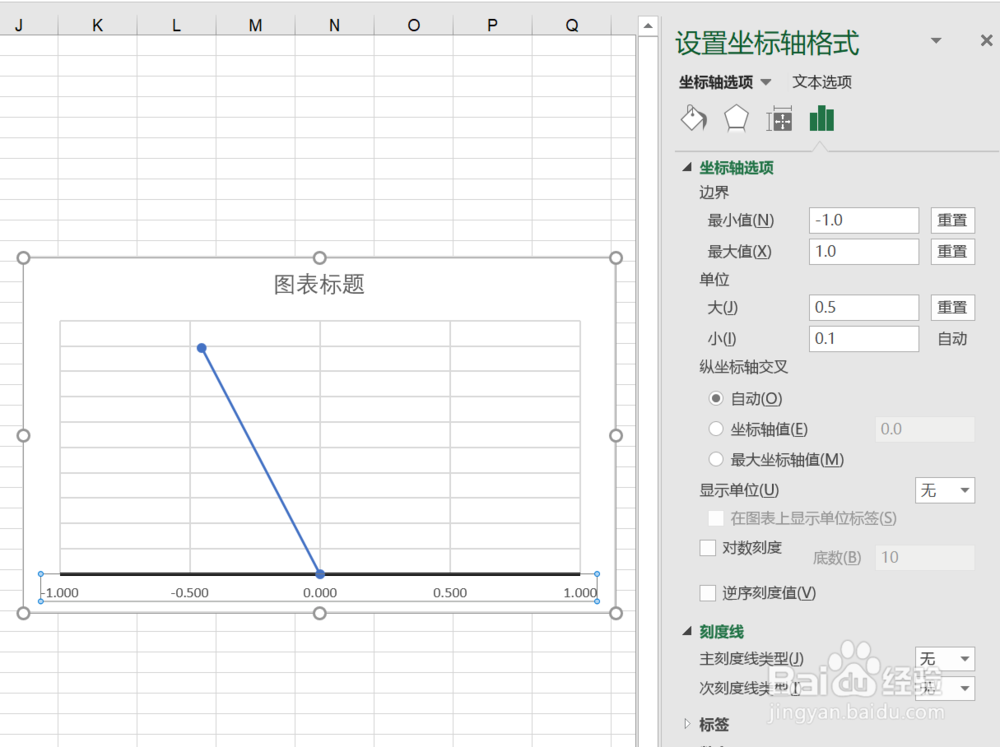Select the 最大坐标轴值 radio option
Image resolution: width=1000 pixels, height=747 pixels.
[x=716, y=459]
